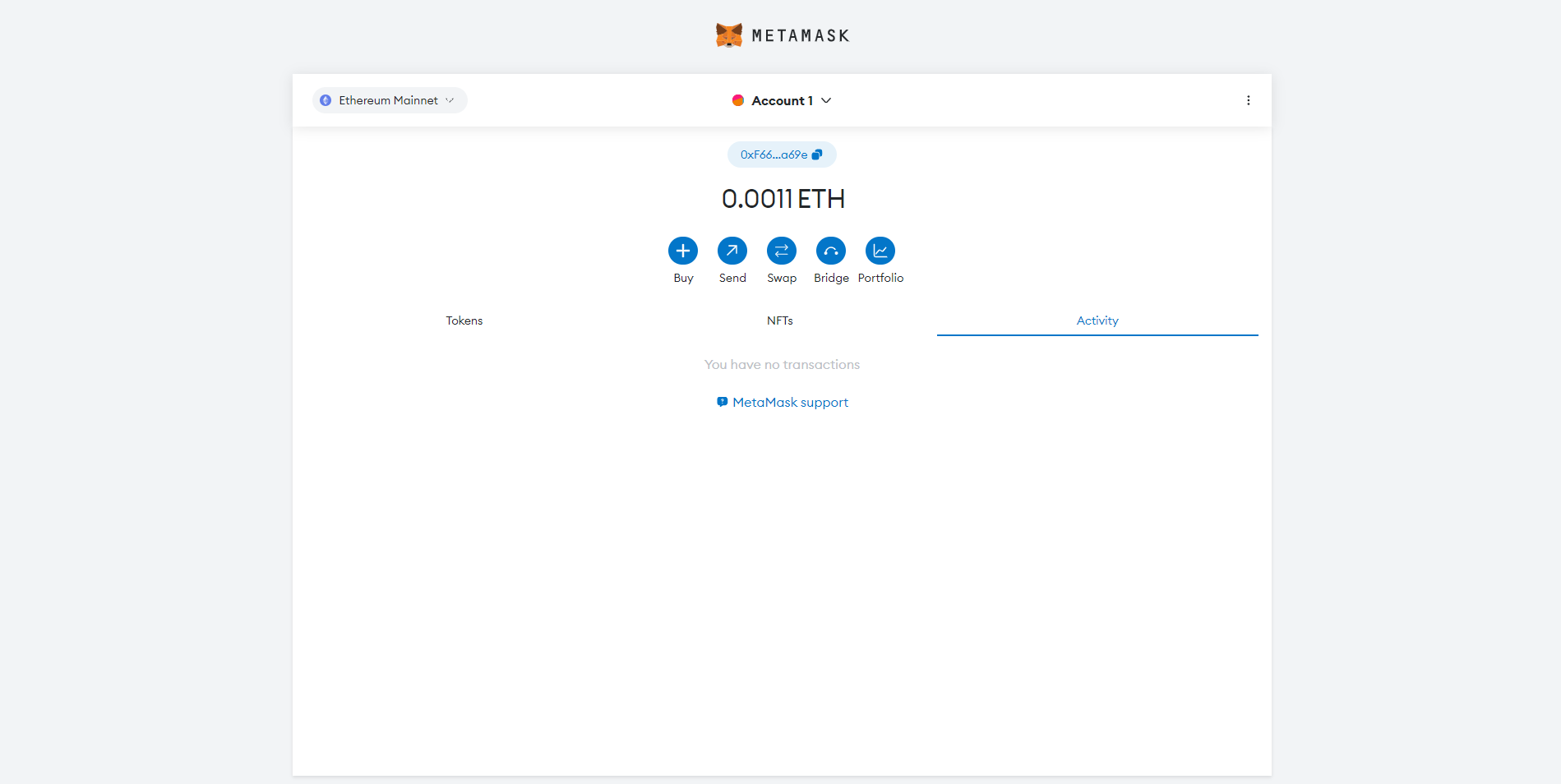Open the three-dot account options menu
Image resolution: width=1561 pixels, height=784 pixels.
click(1248, 100)
